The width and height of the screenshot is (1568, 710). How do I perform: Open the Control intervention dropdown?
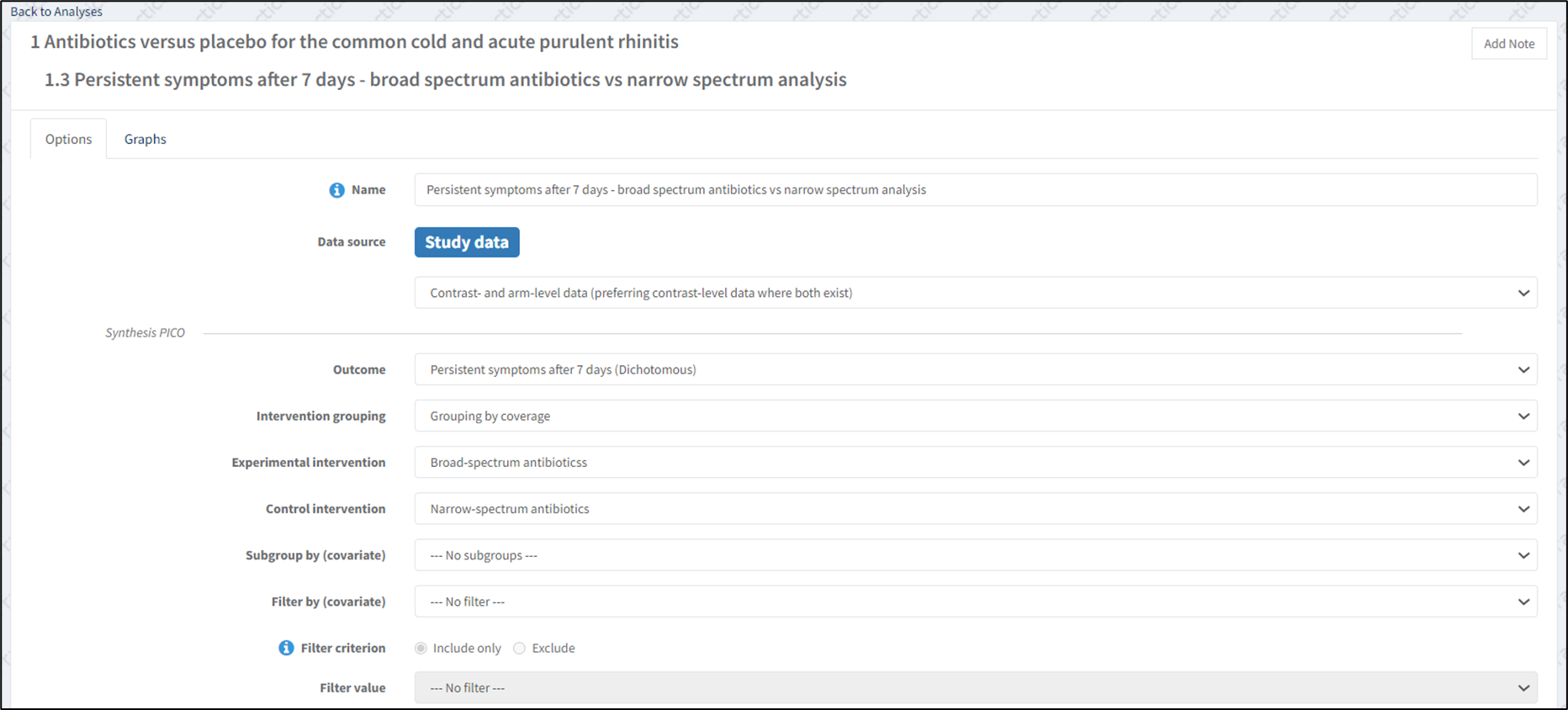975,508
